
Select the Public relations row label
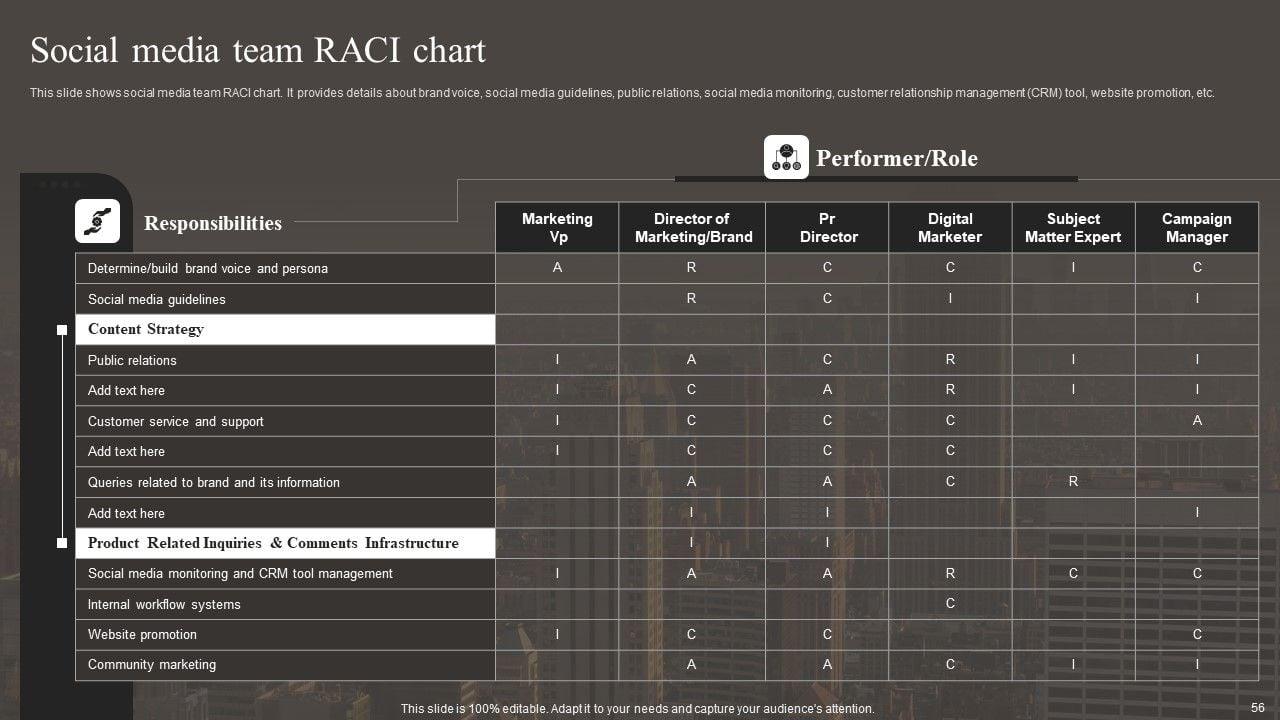tap(132, 360)
